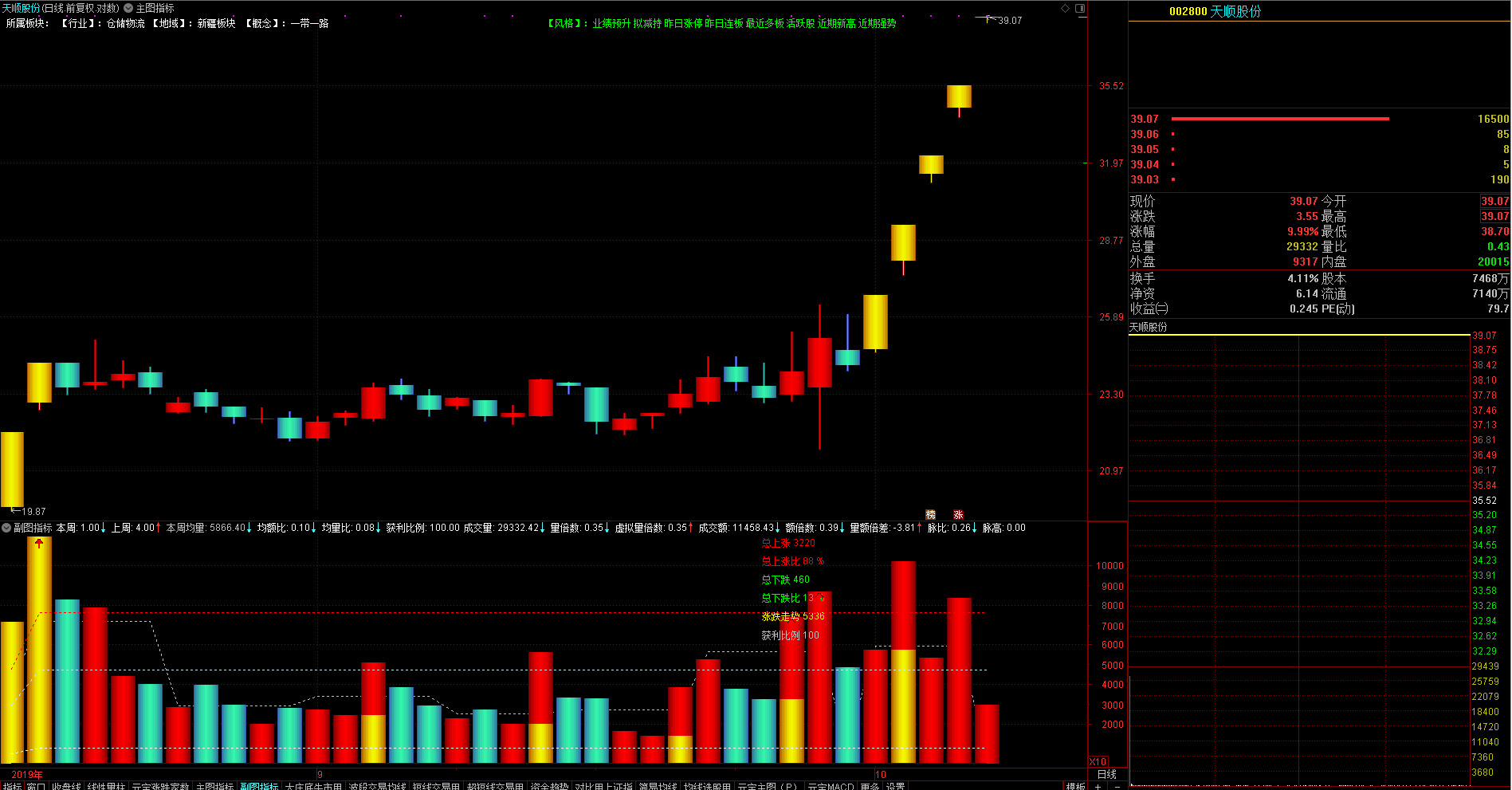Image resolution: width=1512 pixels, height=790 pixels.
Task: Select the highlighted 副图指标 tab
Action: tap(259, 786)
